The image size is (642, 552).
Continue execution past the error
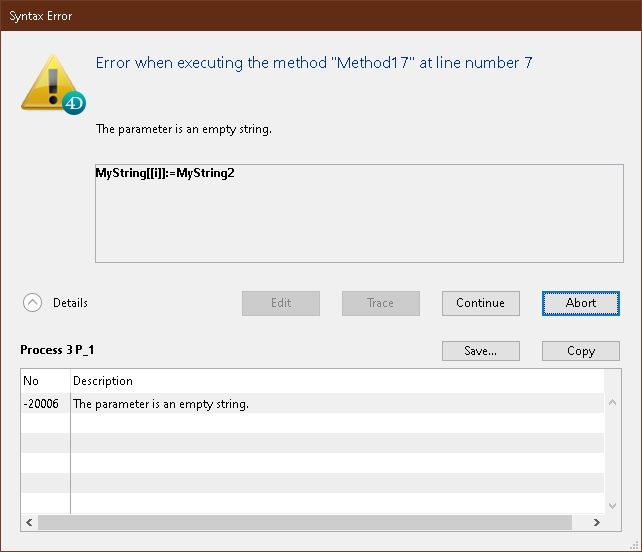coord(480,303)
